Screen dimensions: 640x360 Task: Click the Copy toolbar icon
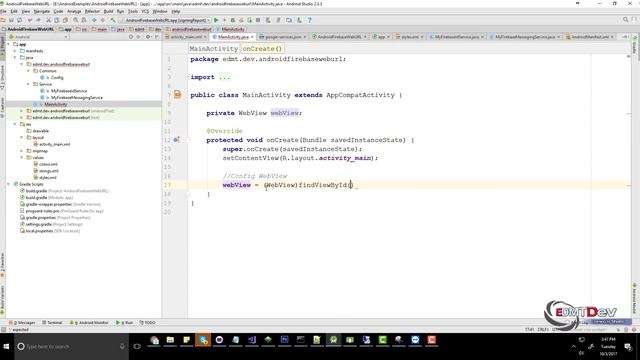point(57,20)
